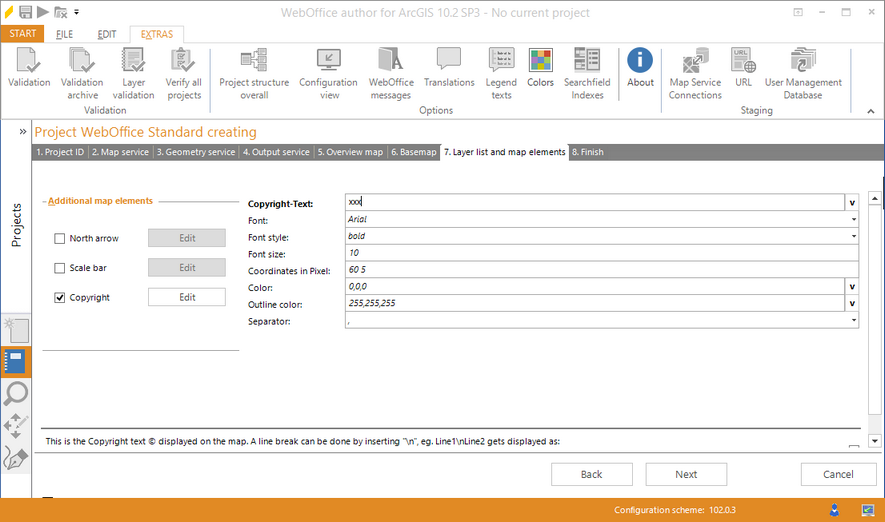Click the play icon in quick access bar

tap(43, 11)
